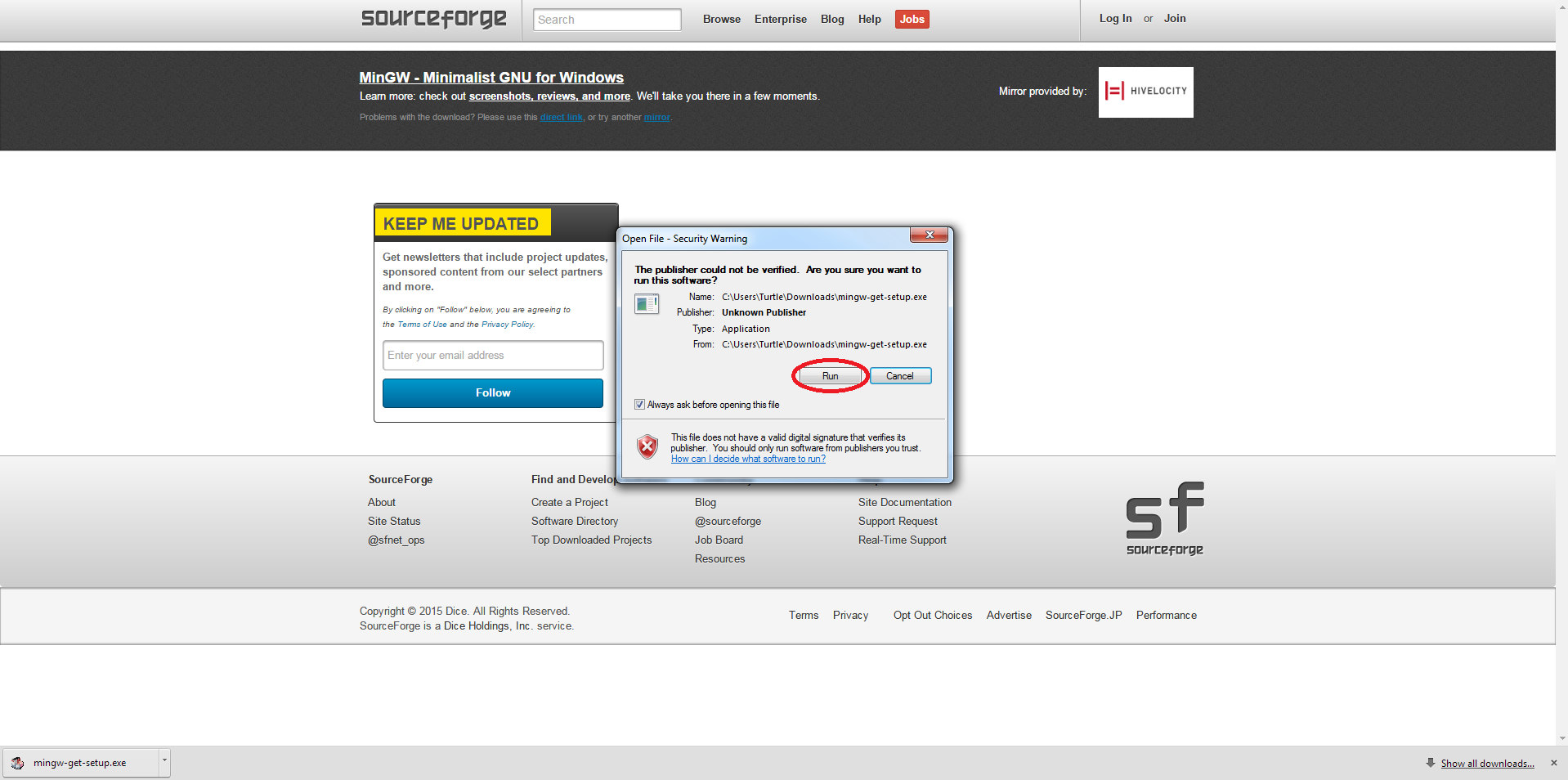
Task: Open the Browse menu
Action: pos(722,19)
